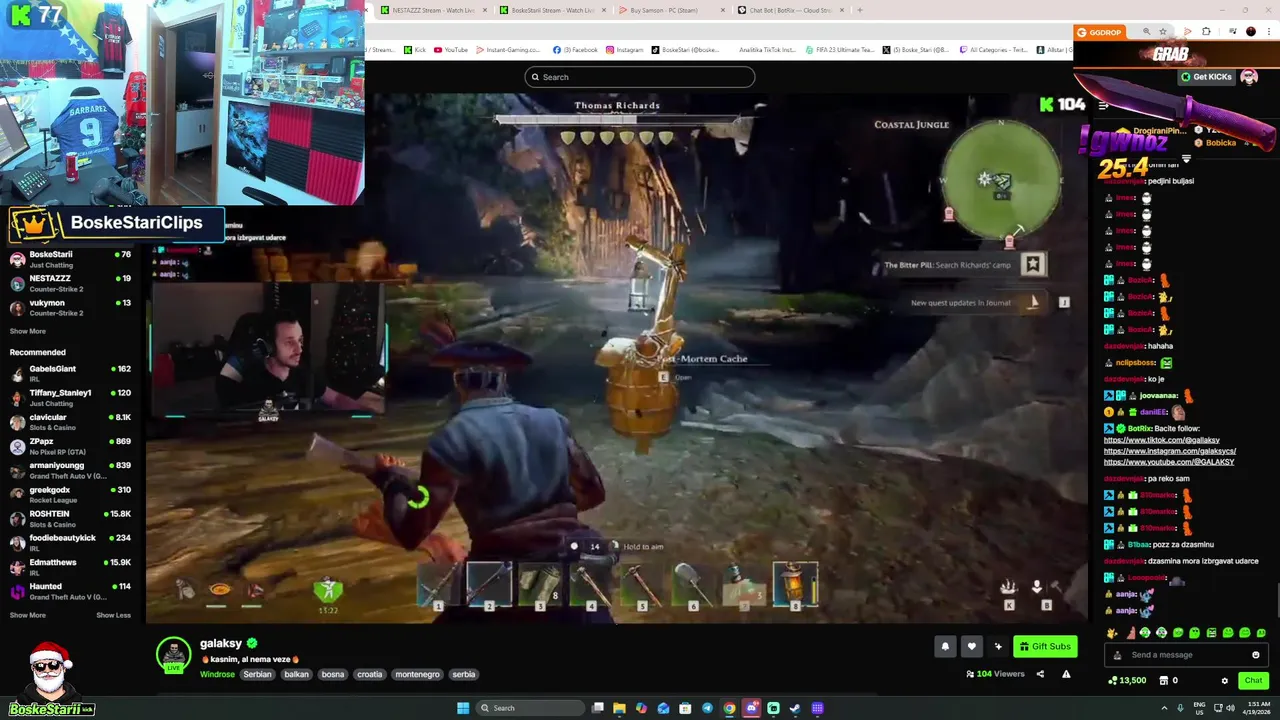The height and width of the screenshot is (720, 1280).
Task: Open tiktok.com/@galaksy link in chat
Action: click(1161, 440)
